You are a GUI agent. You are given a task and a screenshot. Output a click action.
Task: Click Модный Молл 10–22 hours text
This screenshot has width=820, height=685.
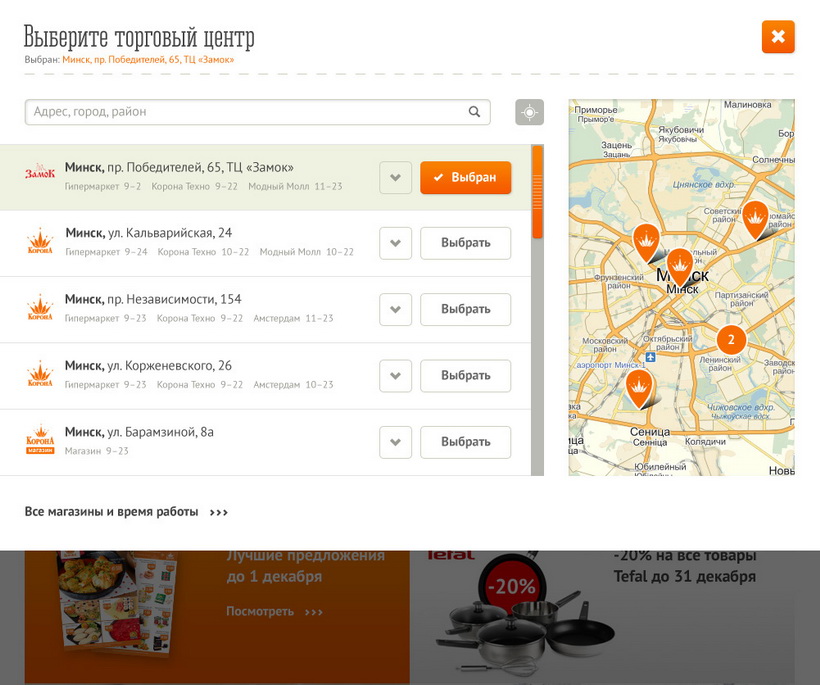click(306, 252)
